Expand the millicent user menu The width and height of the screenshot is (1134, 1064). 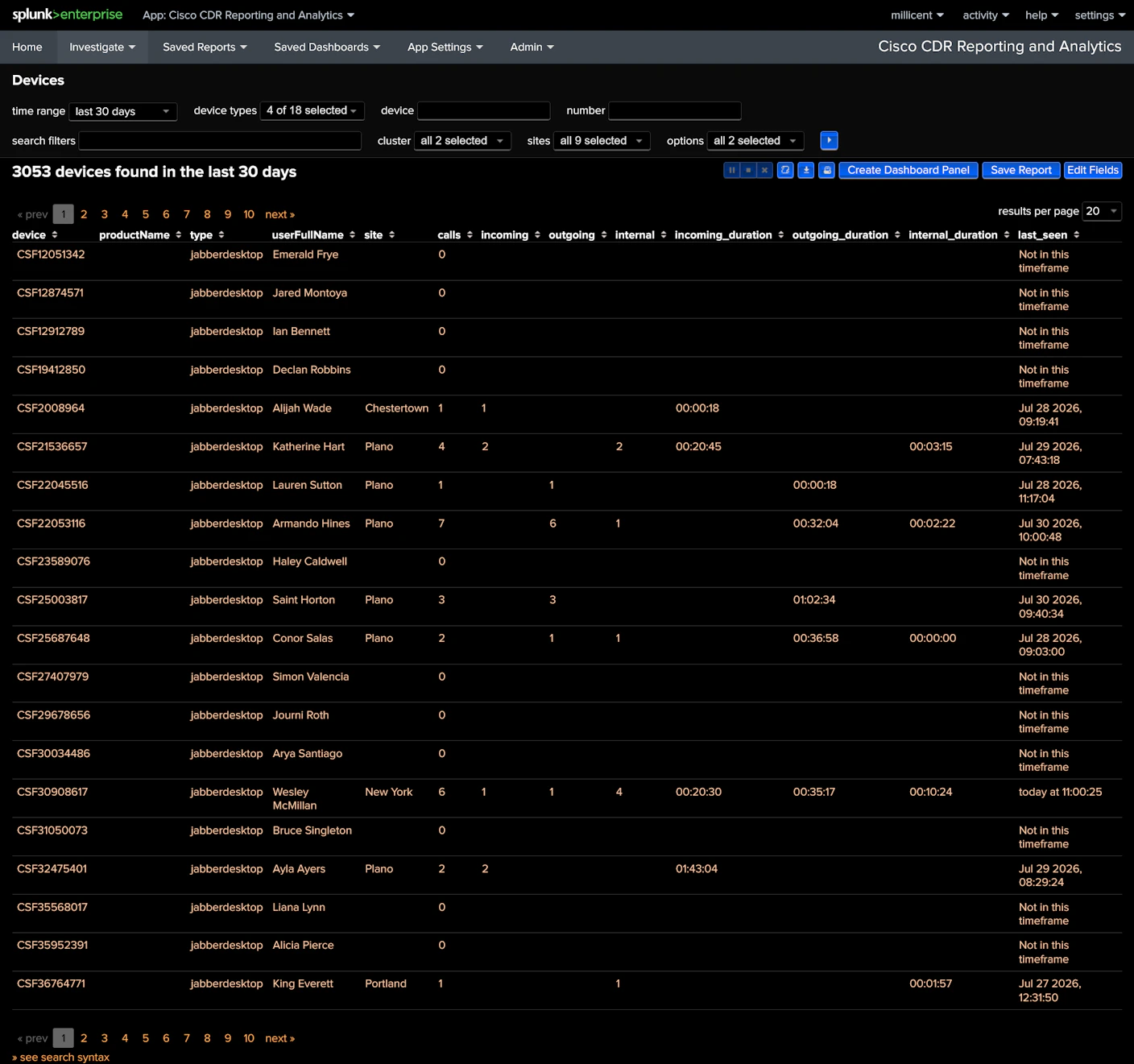click(x=917, y=15)
